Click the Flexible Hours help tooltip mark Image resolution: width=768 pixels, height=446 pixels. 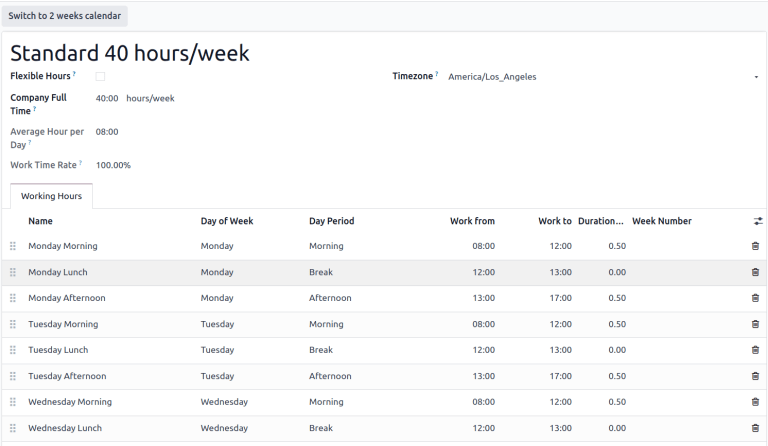pos(74,74)
